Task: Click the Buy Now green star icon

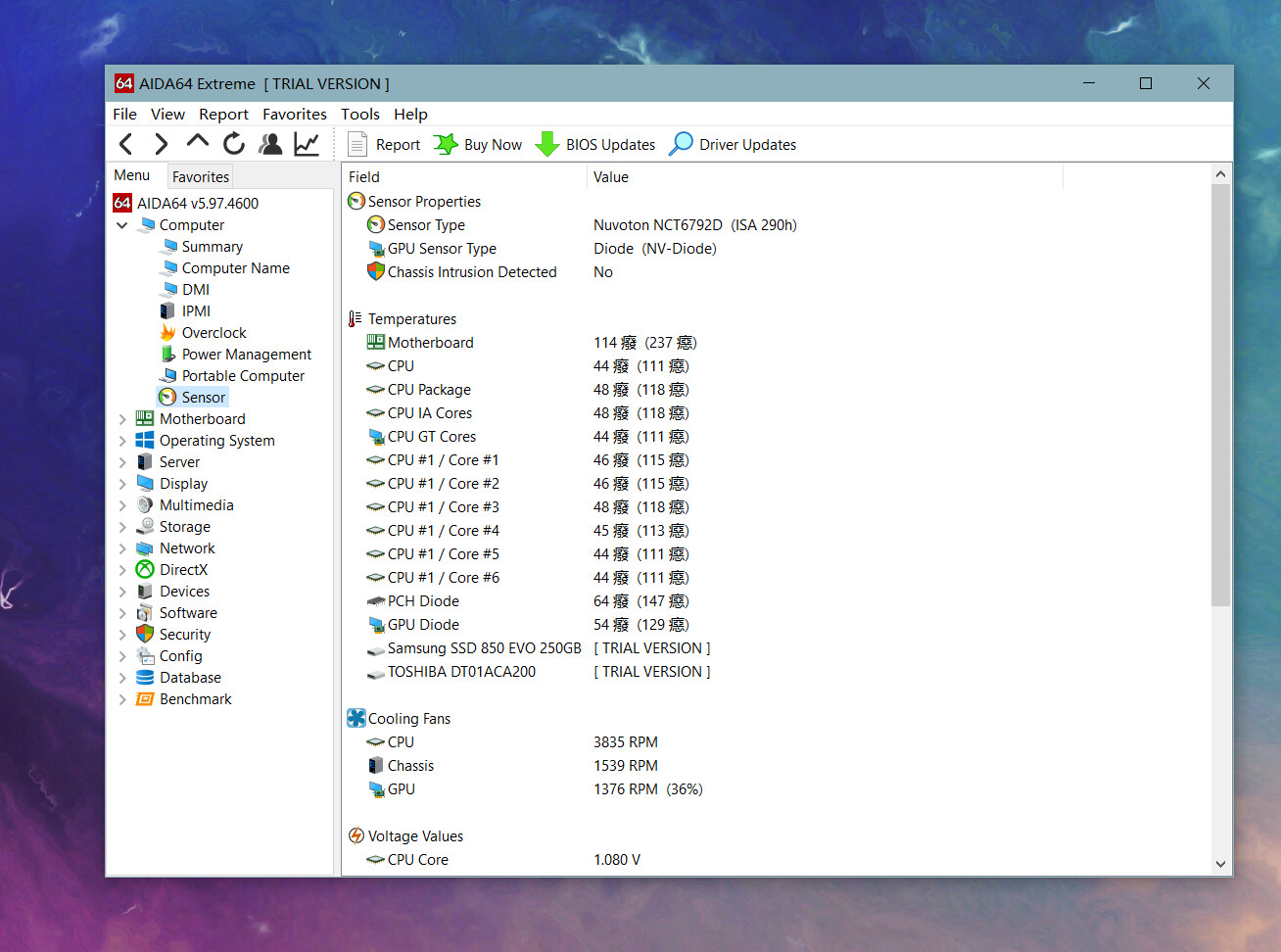Action: [446, 144]
